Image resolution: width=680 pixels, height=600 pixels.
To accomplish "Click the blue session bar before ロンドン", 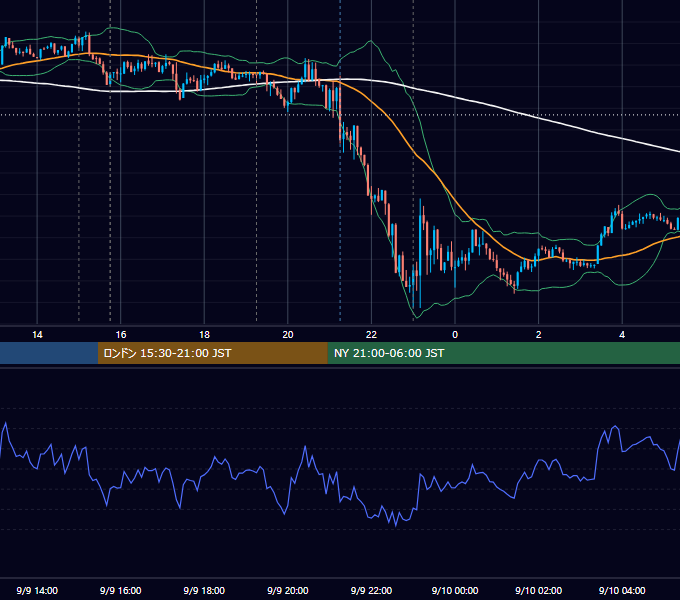I will click(x=49, y=353).
